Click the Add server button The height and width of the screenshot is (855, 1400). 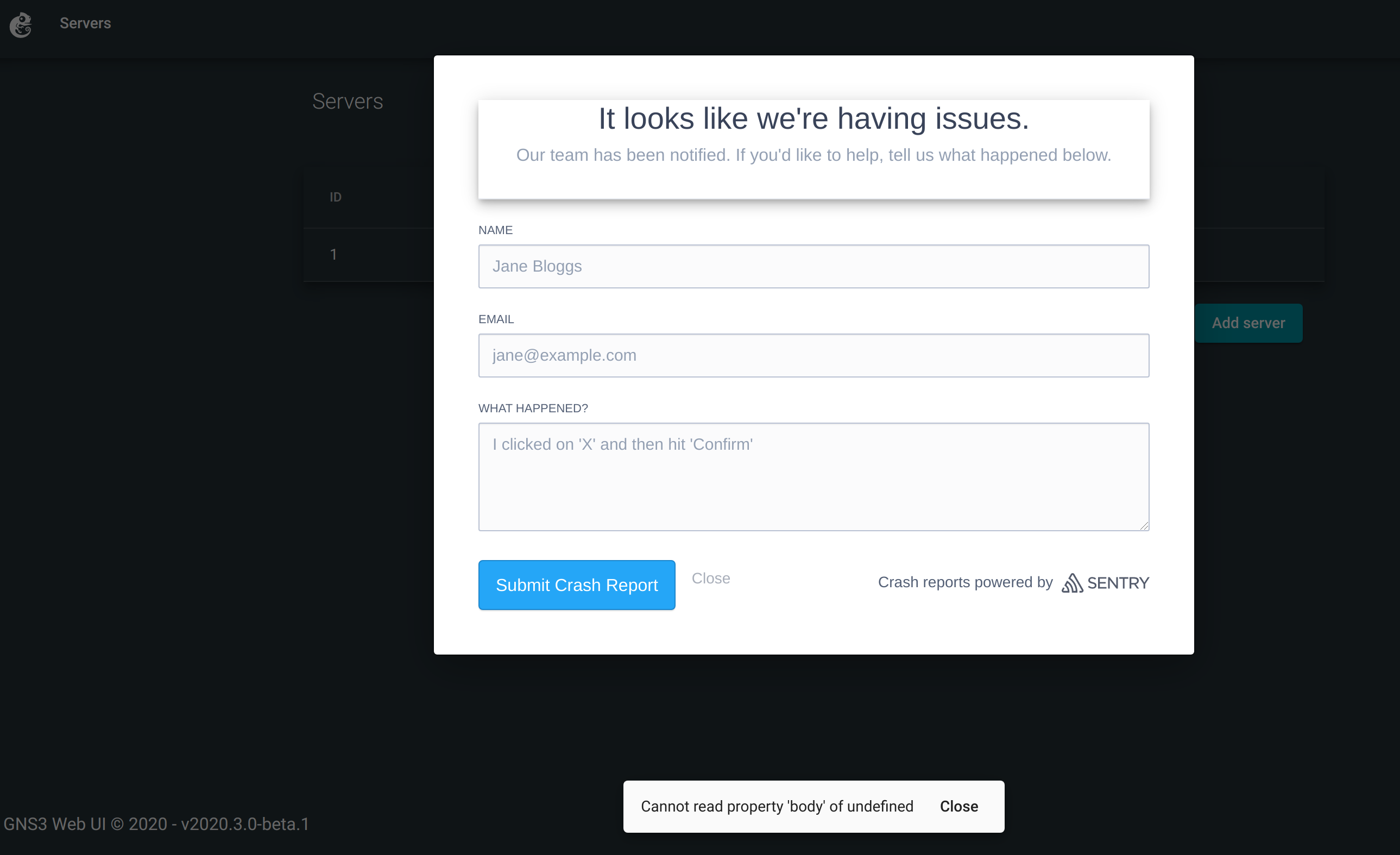point(1248,322)
